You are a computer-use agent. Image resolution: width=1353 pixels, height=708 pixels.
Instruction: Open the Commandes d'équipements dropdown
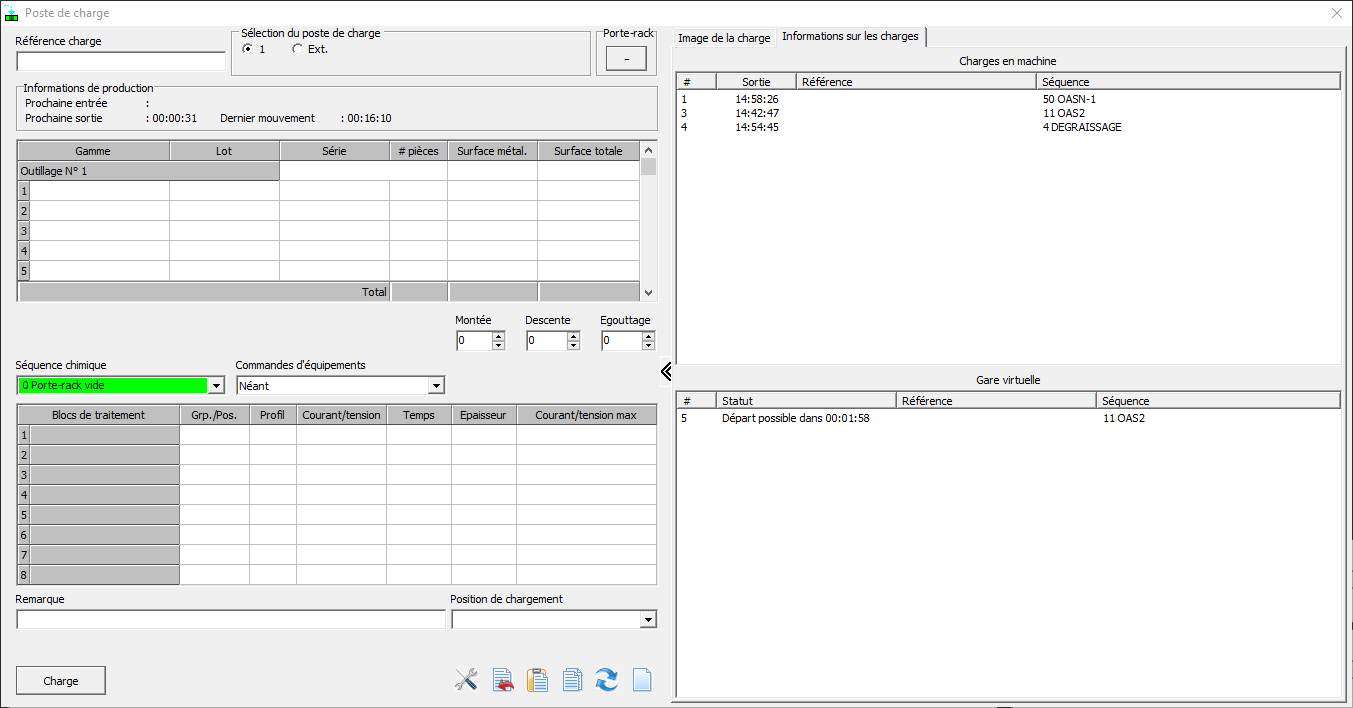pyautogui.click(x=435, y=386)
